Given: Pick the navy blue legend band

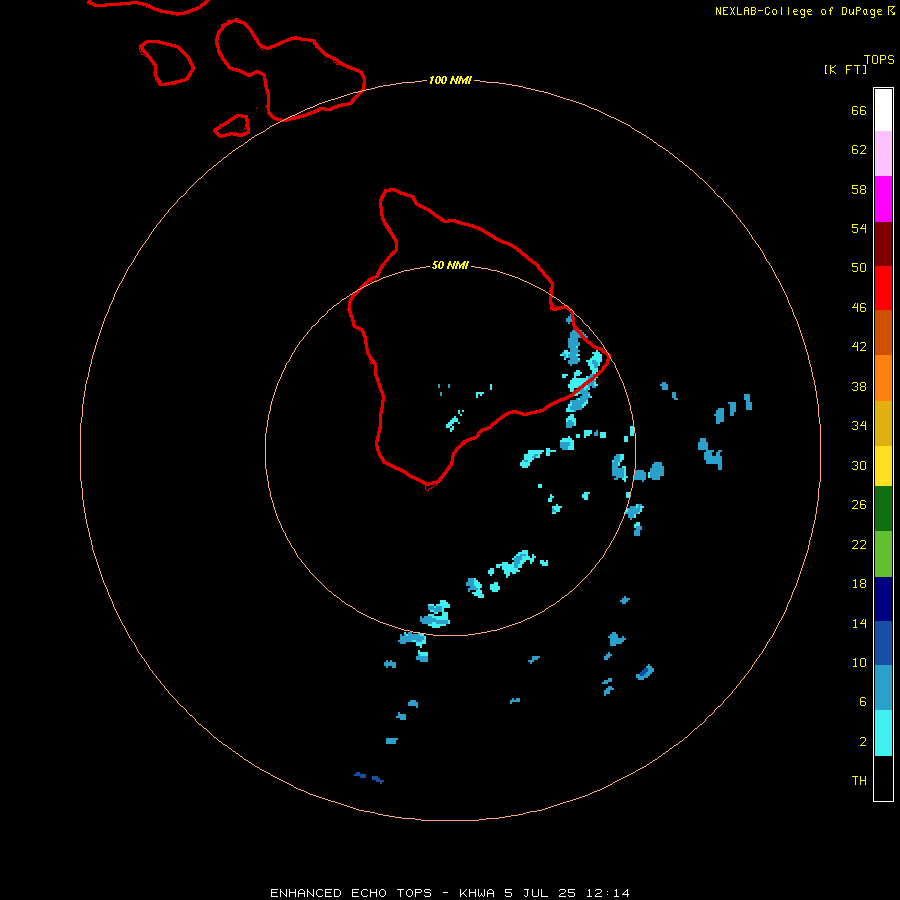Looking at the screenshot, I should pyautogui.click(x=883, y=599).
